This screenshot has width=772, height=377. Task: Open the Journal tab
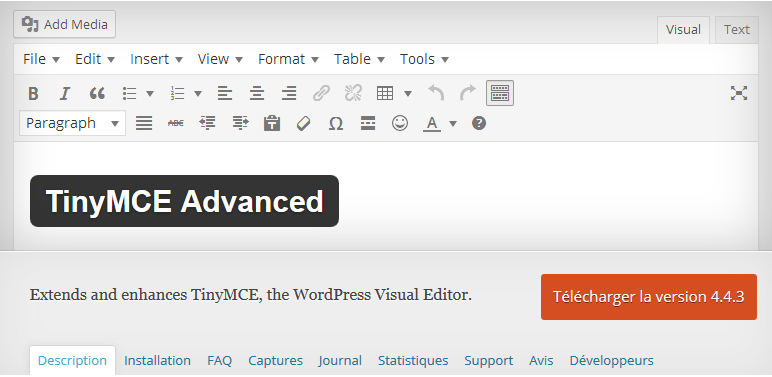(x=340, y=361)
